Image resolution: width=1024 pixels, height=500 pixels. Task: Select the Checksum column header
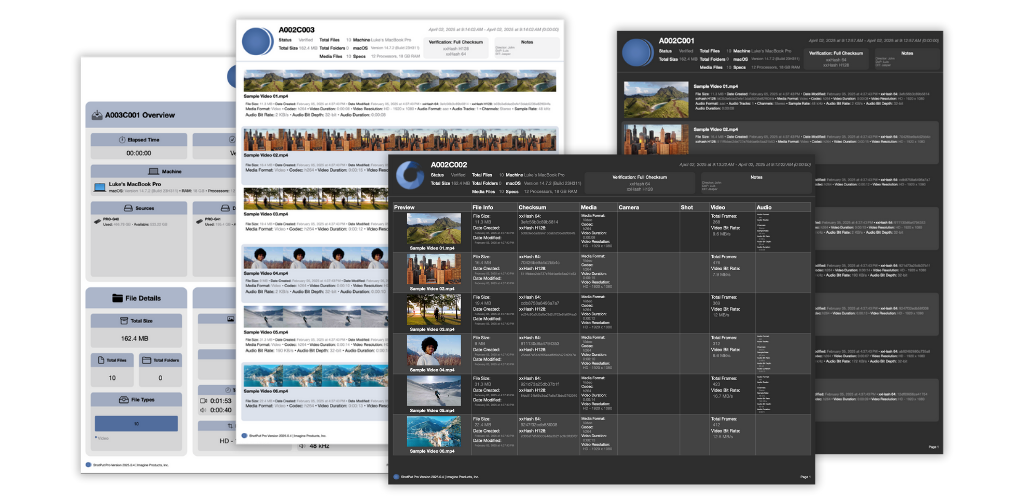[x=532, y=207]
